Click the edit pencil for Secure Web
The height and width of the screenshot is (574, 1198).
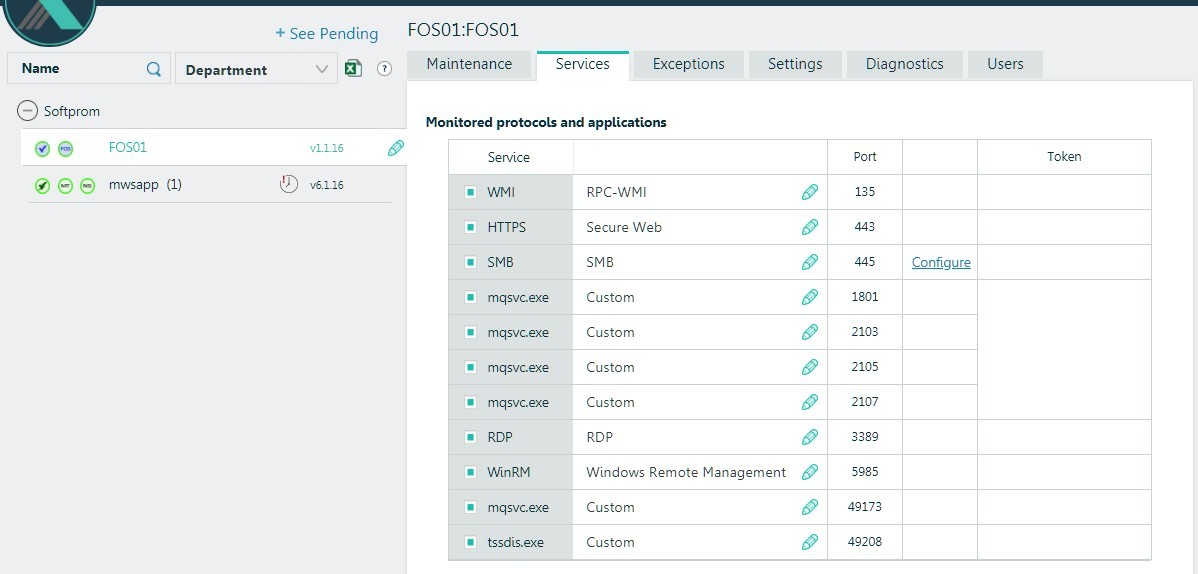click(x=810, y=227)
